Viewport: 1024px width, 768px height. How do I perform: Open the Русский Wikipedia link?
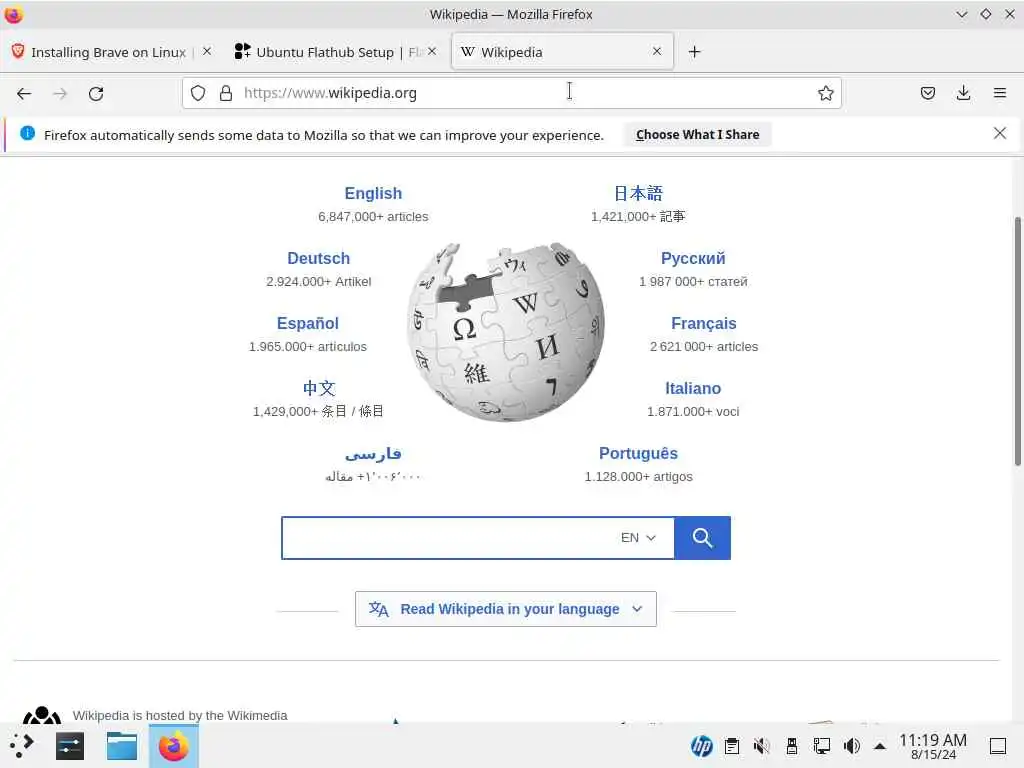tap(693, 258)
